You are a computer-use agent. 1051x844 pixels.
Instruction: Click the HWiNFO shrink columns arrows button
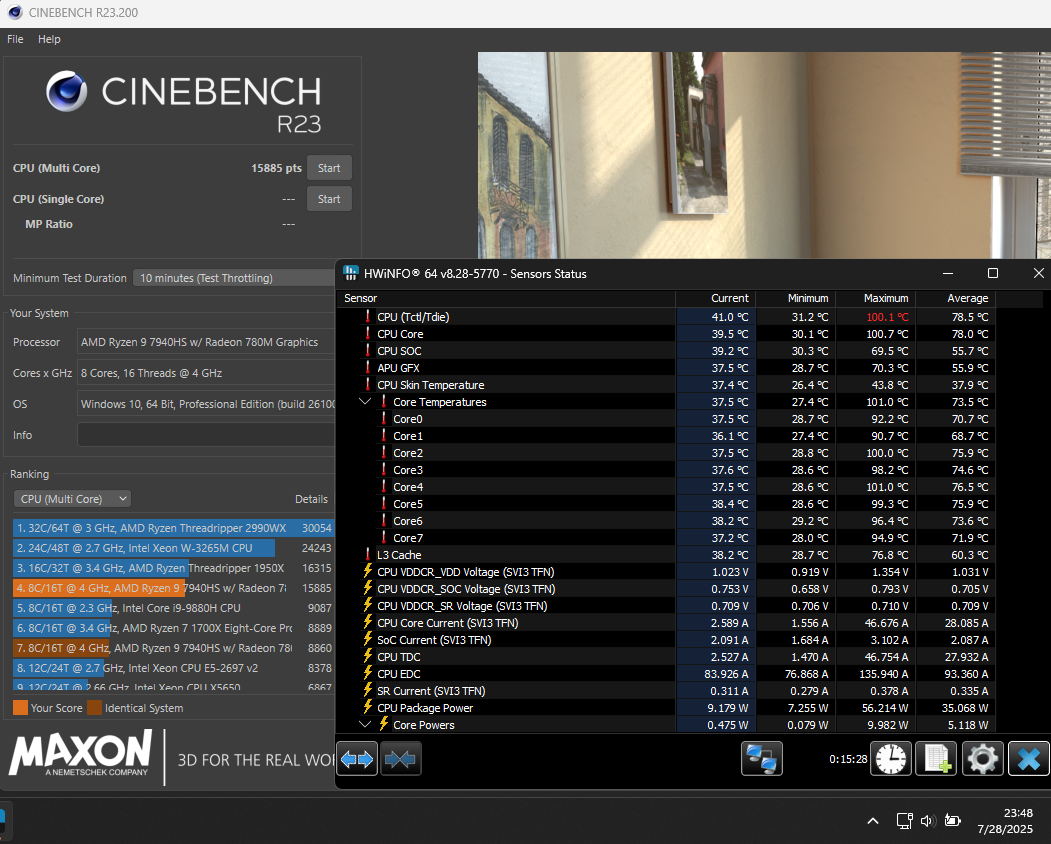(400, 759)
